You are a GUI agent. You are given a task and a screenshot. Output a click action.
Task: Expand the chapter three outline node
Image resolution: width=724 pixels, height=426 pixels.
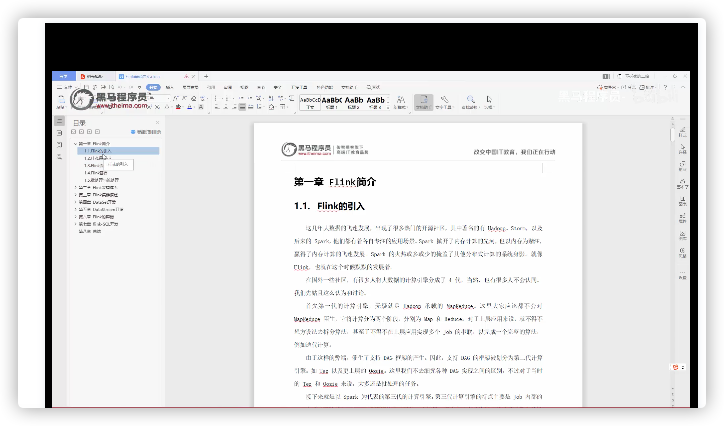(x=75, y=195)
